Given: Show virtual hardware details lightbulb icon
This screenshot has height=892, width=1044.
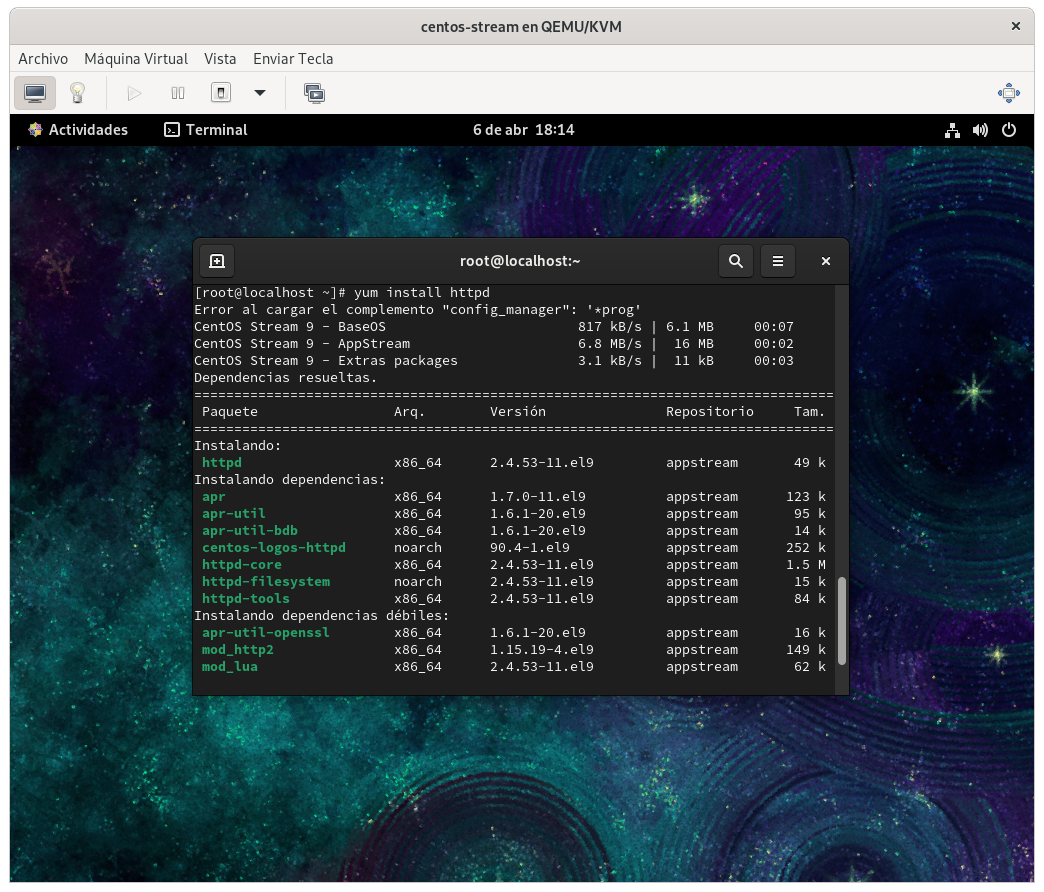Looking at the screenshot, I should tap(77, 93).
